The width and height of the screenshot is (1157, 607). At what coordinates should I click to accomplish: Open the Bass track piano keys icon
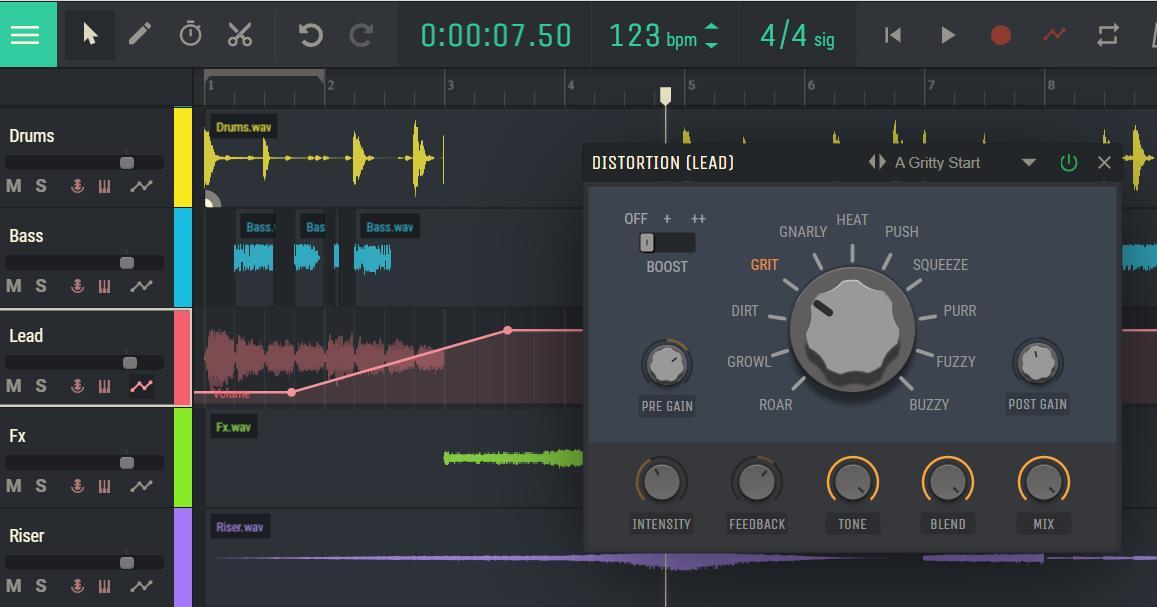(105, 285)
